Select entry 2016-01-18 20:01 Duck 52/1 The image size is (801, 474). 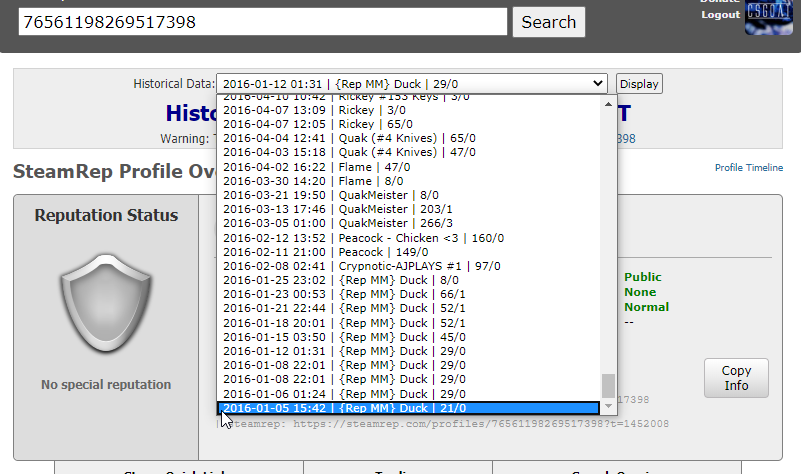tap(409, 323)
